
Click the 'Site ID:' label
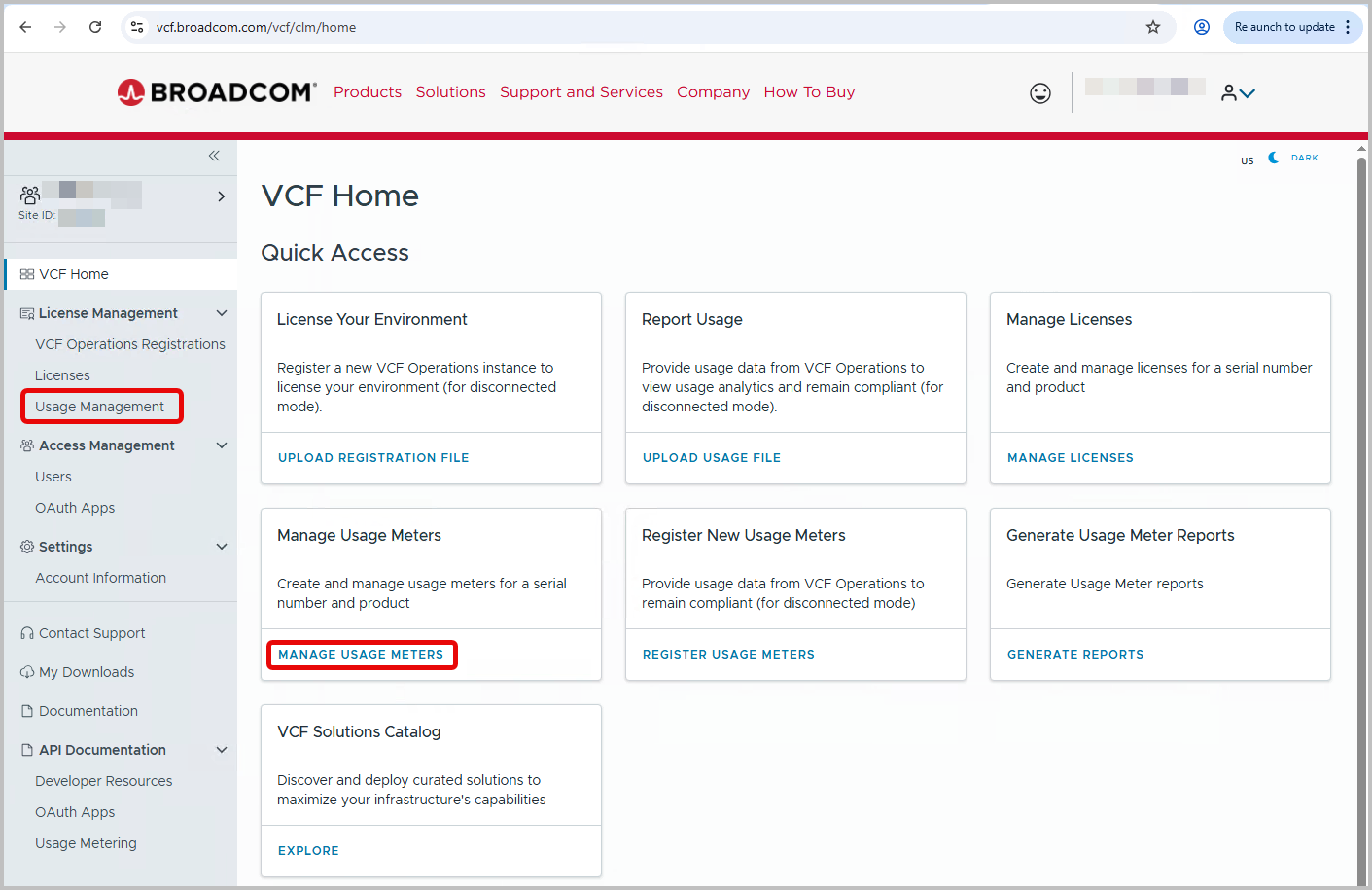[x=37, y=215]
